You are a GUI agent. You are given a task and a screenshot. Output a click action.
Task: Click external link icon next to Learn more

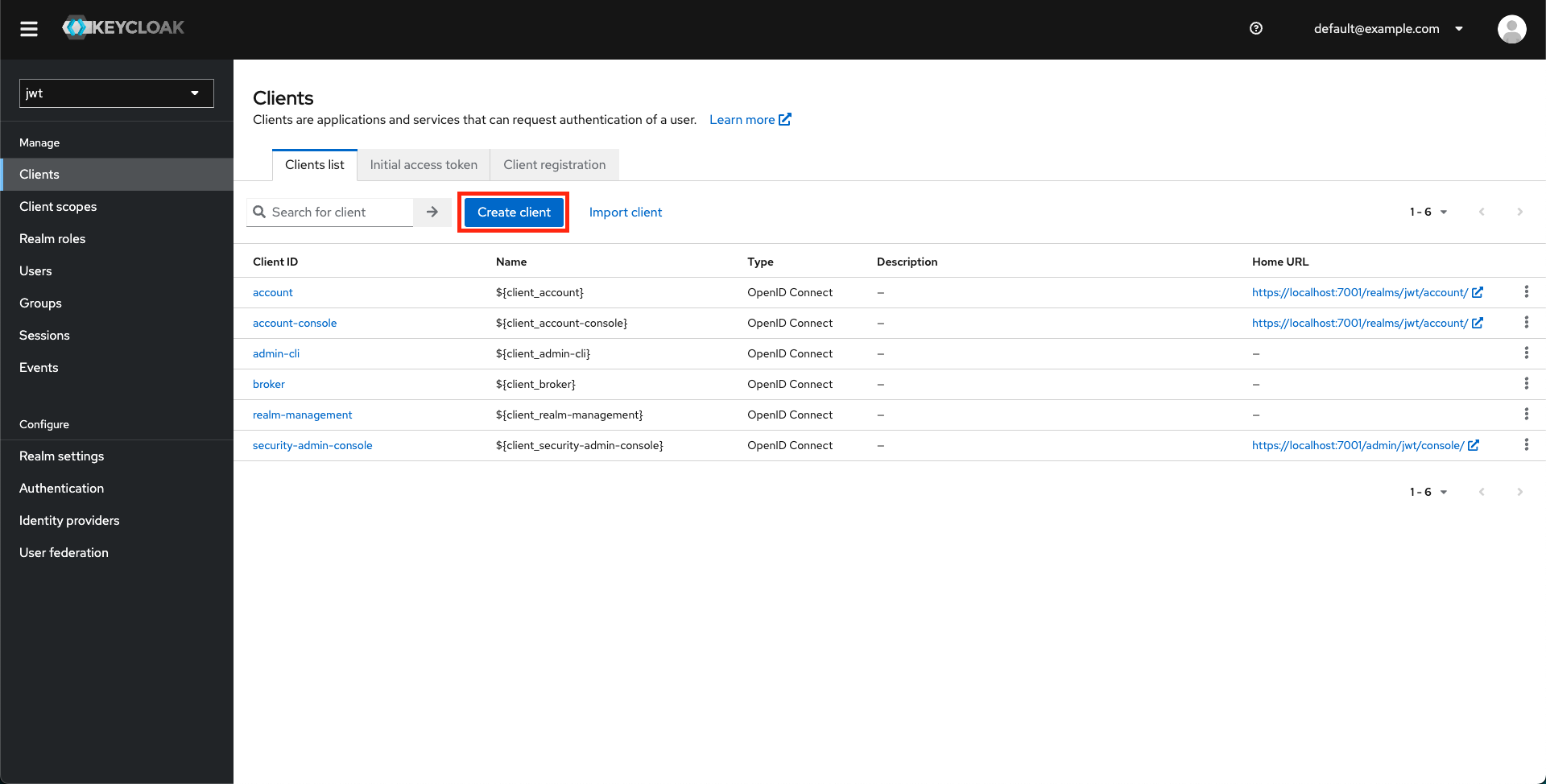tap(785, 118)
